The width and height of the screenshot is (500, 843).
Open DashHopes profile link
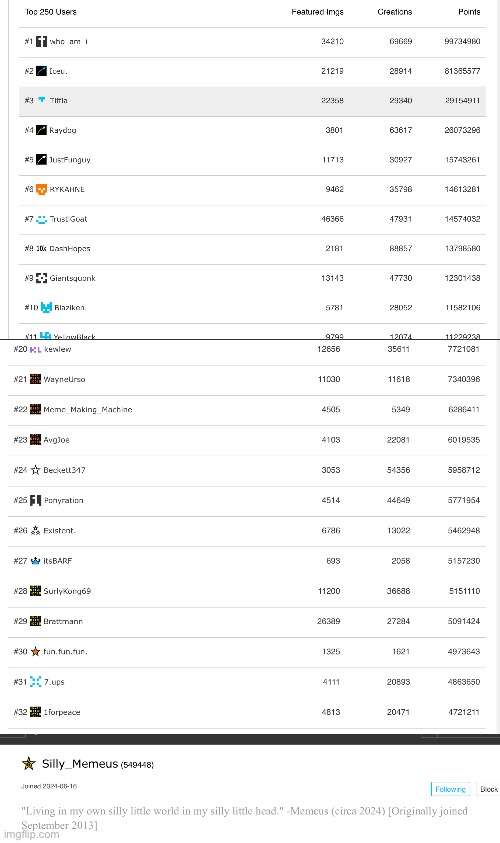[70, 248]
